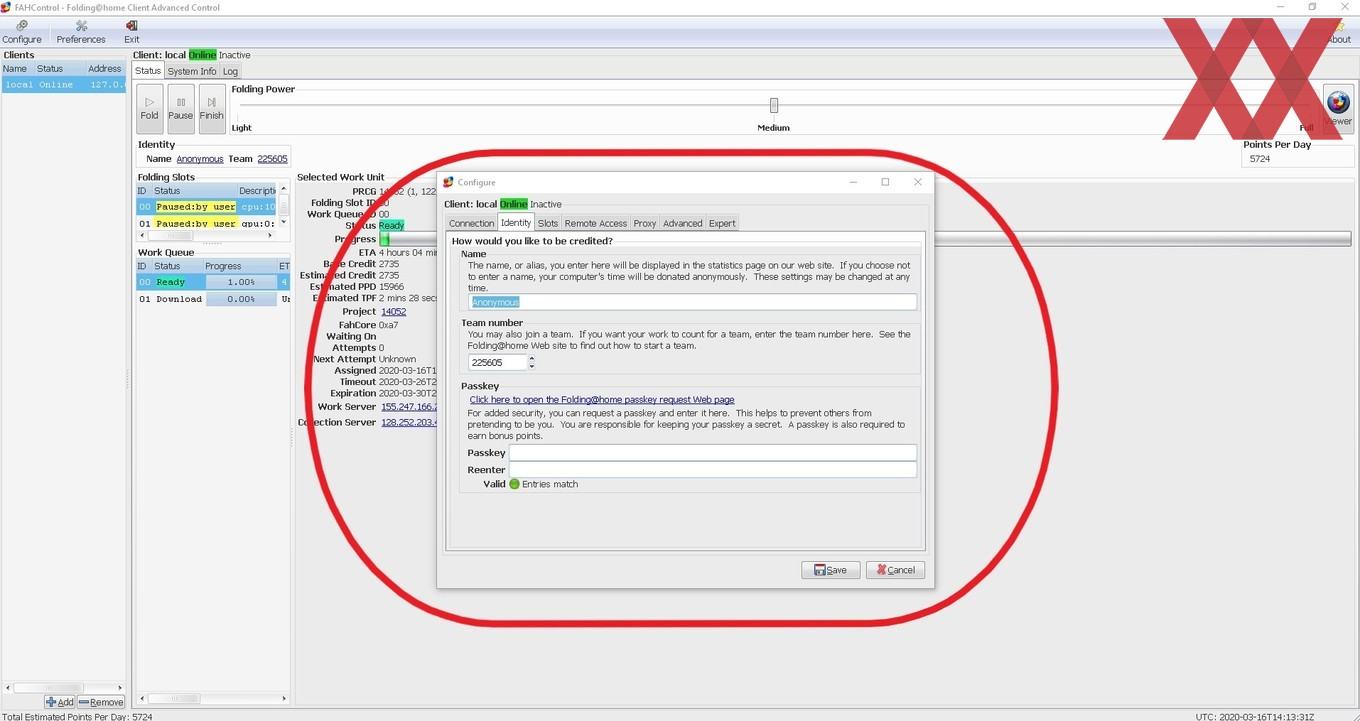This screenshot has height=721, width=1360.
Task: Move the Folding Power slider handle
Action: [773, 105]
